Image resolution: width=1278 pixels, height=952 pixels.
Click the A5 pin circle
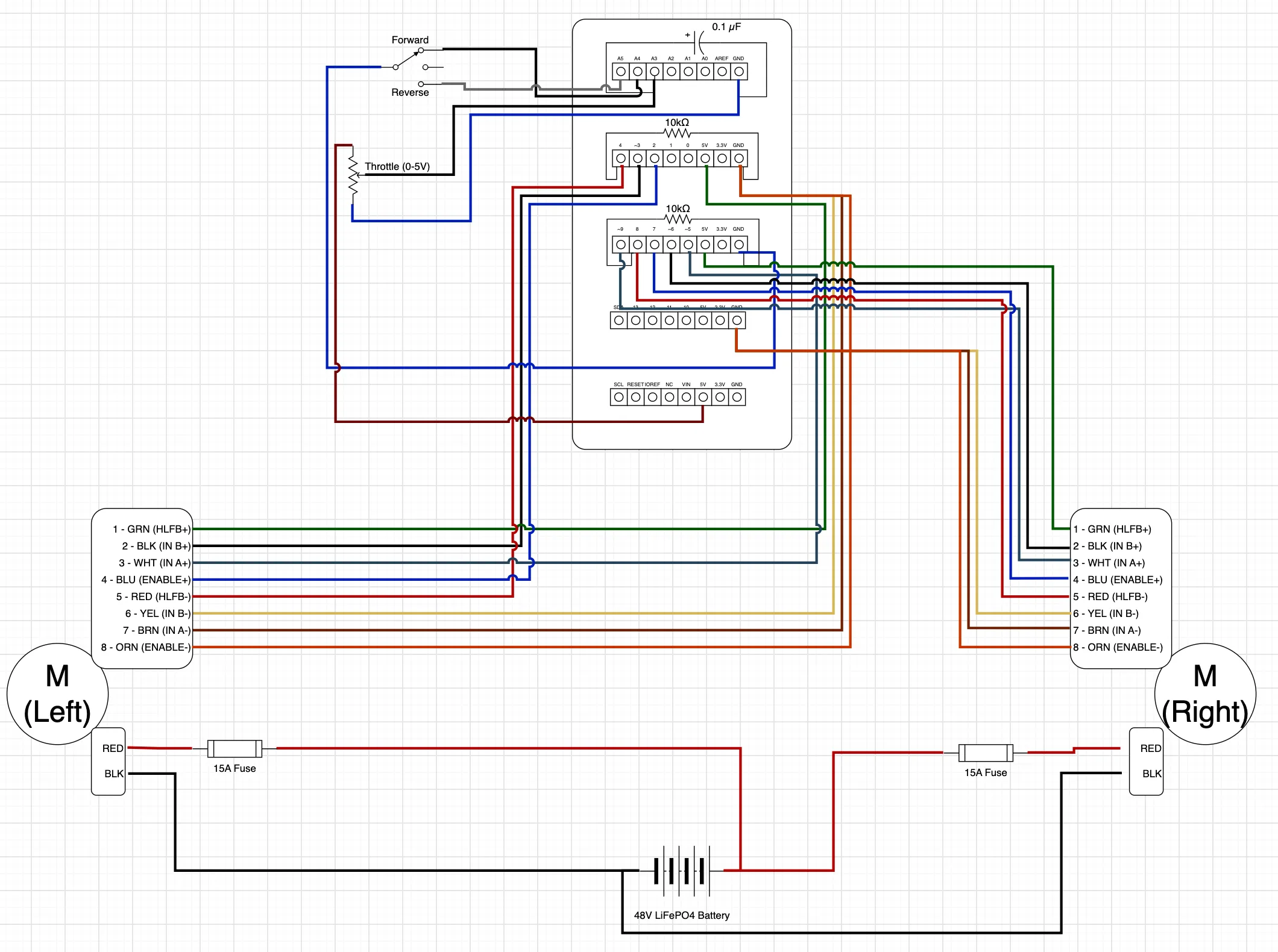pyautogui.click(x=620, y=72)
